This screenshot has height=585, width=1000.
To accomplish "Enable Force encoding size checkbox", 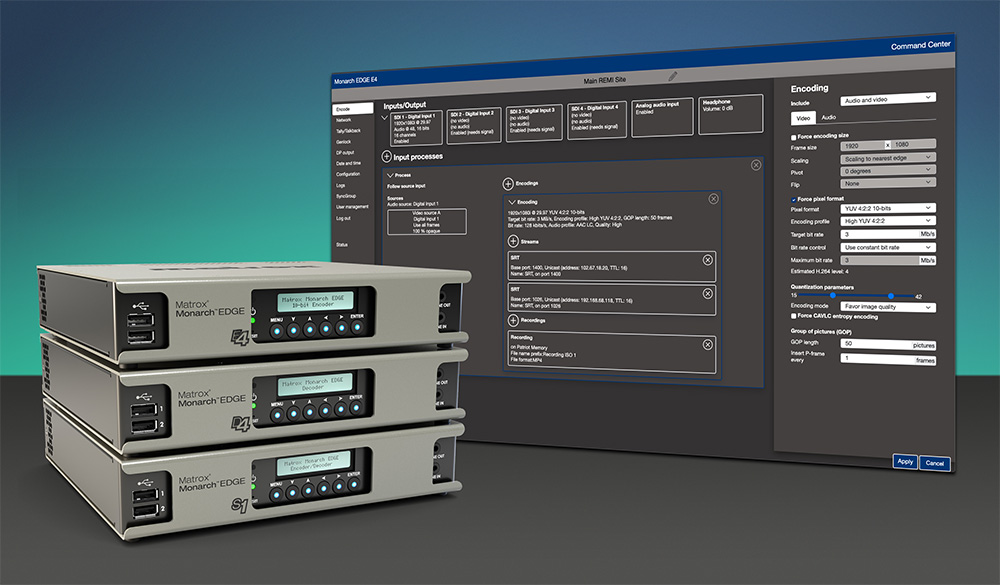I will 793,137.
